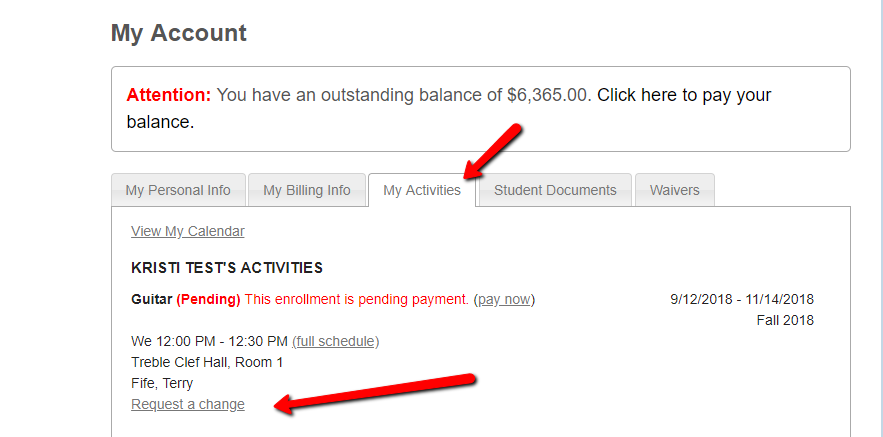
Task: Click the Request a change link
Action: click(x=187, y=404)
